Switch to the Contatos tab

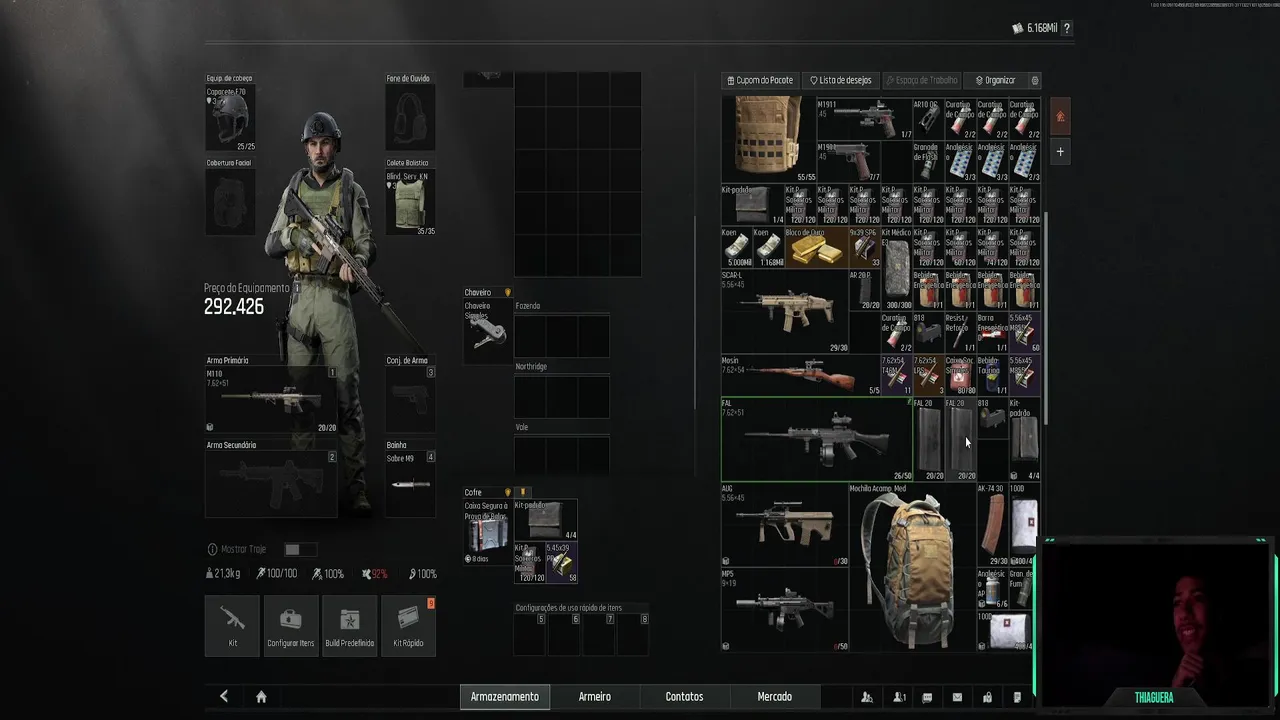coord(685,697)
